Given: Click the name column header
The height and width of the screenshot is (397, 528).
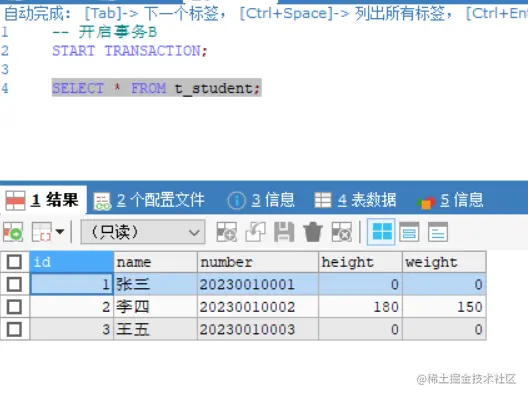Looking at the screenshot, I should coord(156,262).
